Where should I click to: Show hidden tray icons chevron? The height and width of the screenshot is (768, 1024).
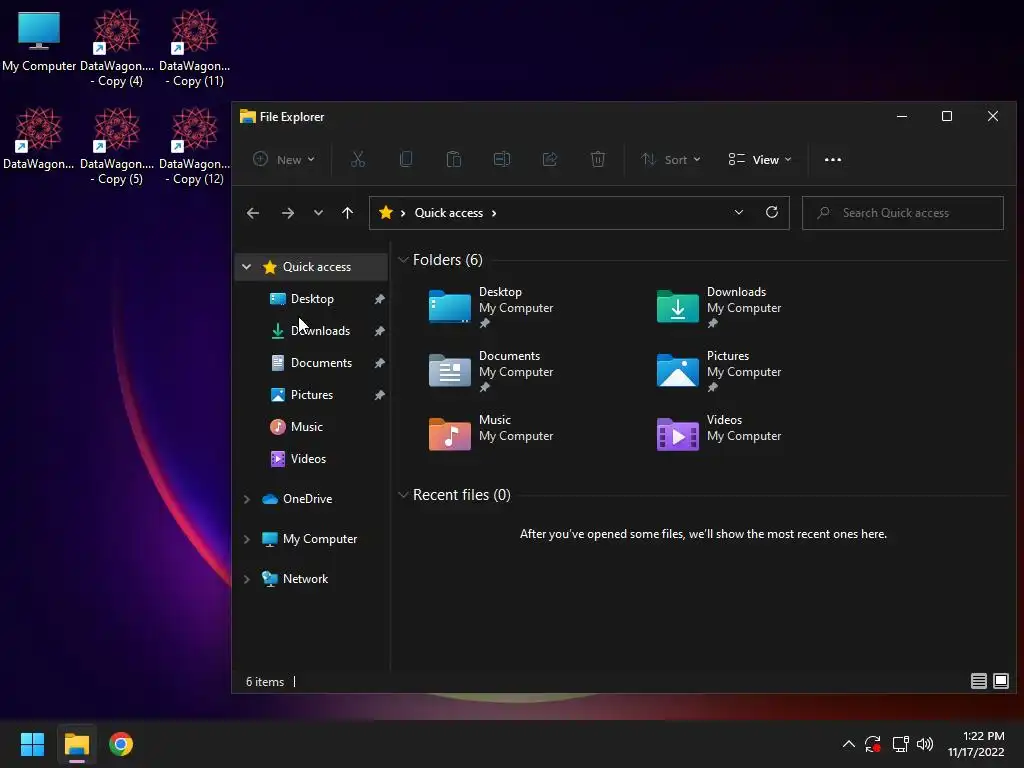click(x=848, y=744)
